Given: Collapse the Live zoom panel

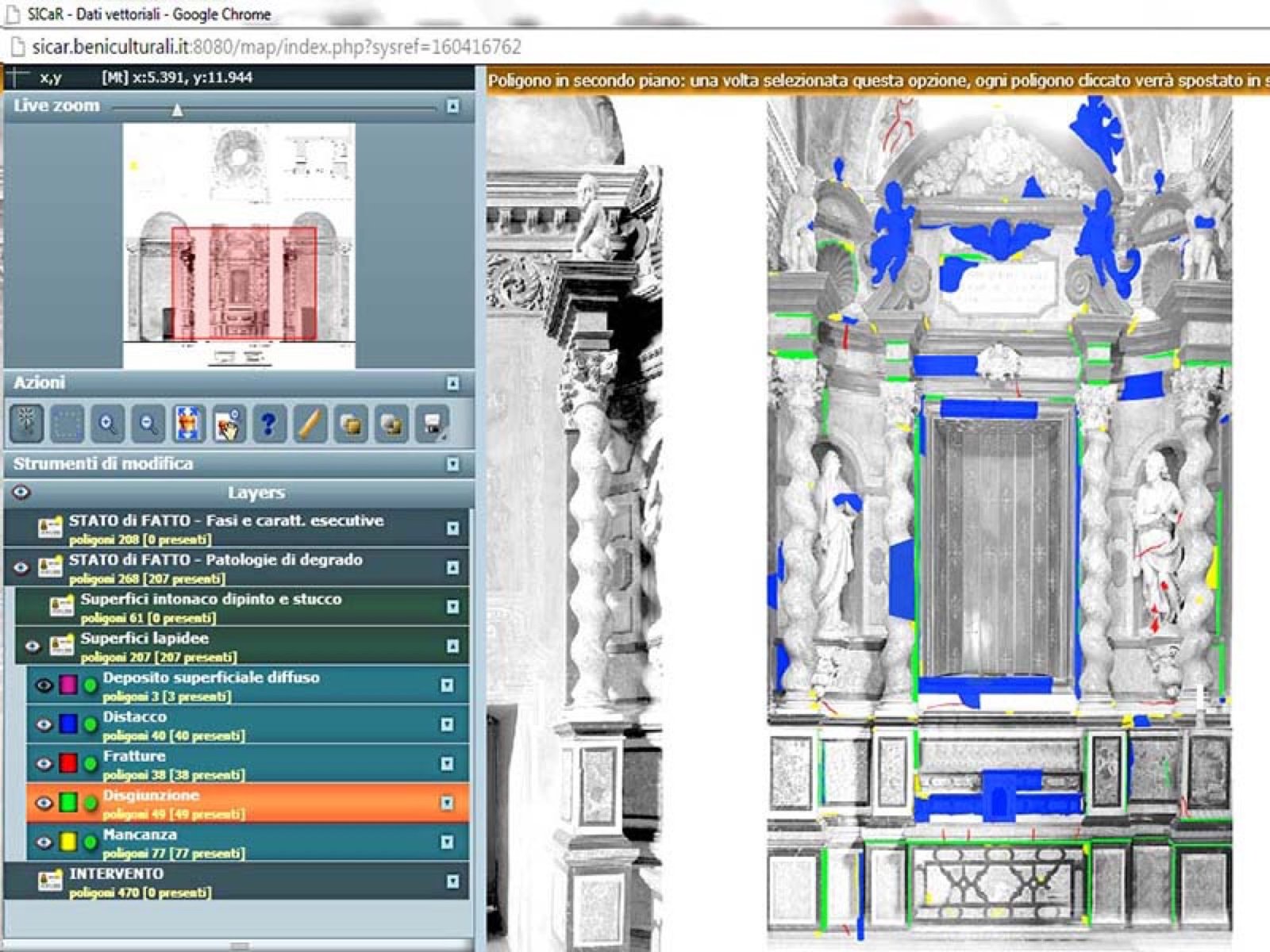Looking at the screenshot, I should 452,106.
